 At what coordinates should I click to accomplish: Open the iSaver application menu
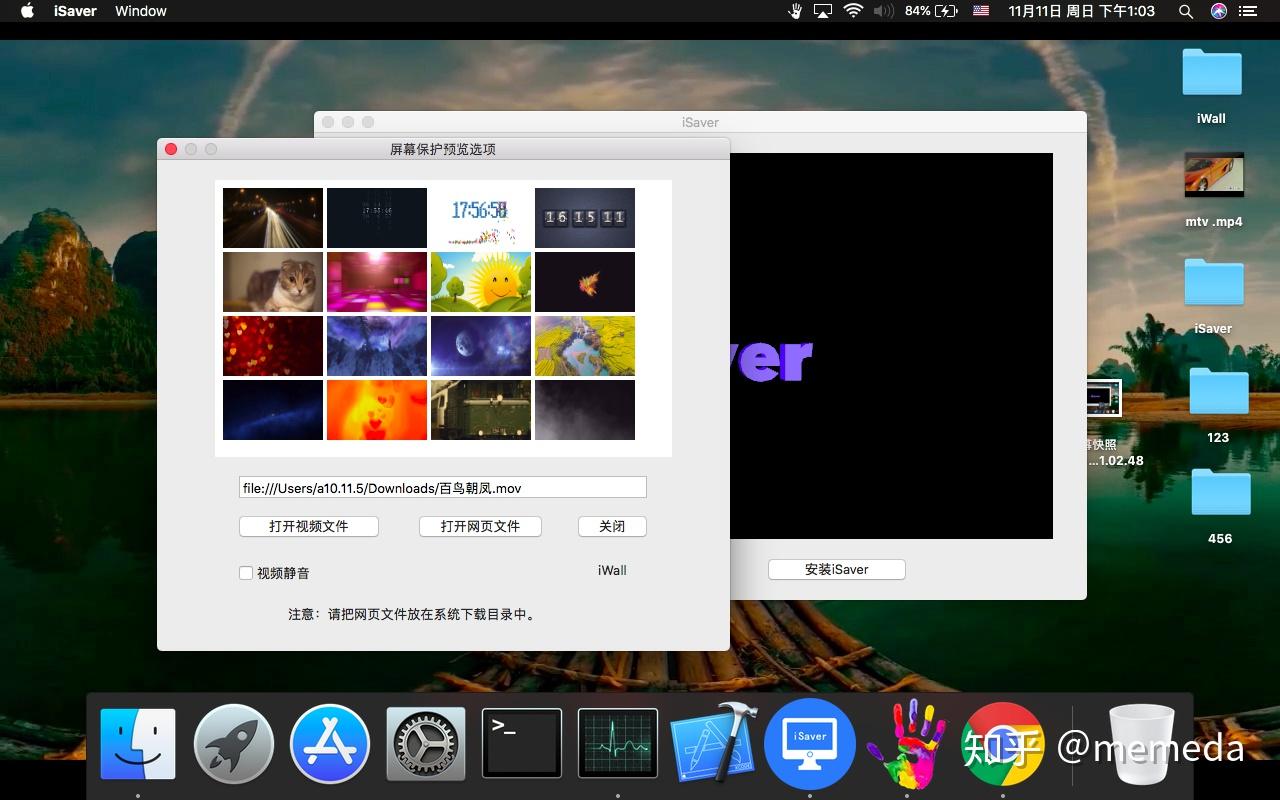point(75,11)
